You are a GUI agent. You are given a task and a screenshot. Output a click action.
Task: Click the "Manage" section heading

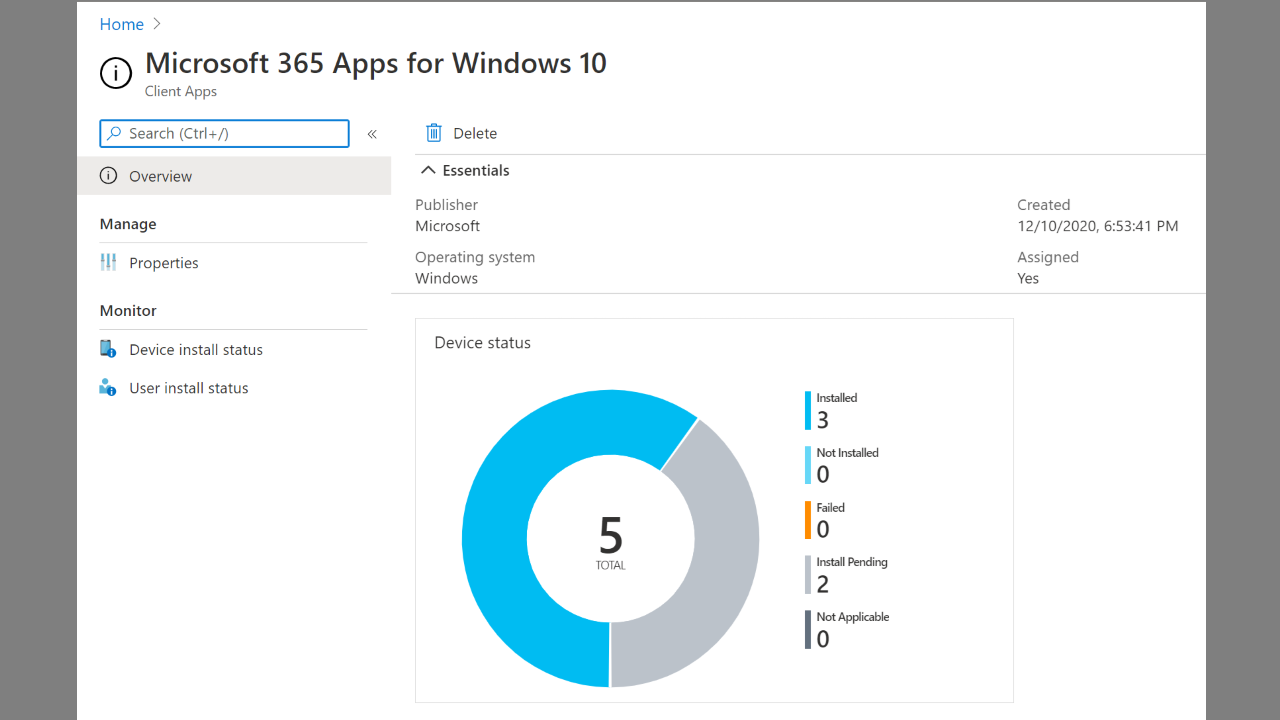coord(128,224)
